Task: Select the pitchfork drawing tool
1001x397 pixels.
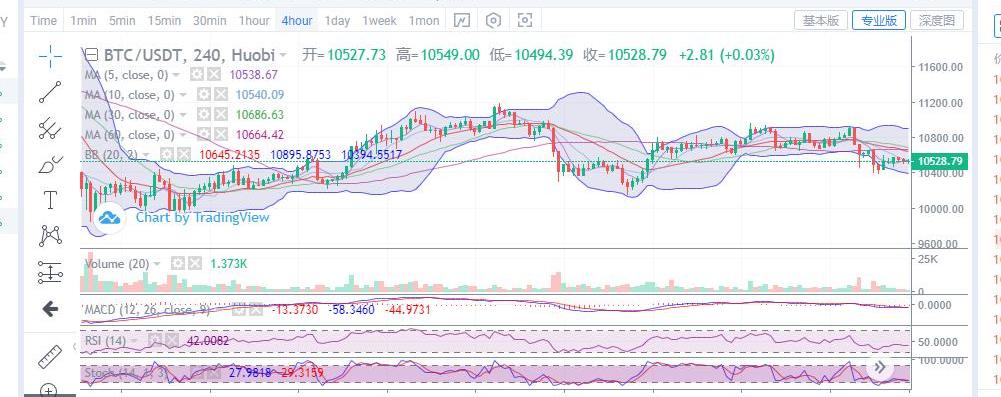Action: 50,128
